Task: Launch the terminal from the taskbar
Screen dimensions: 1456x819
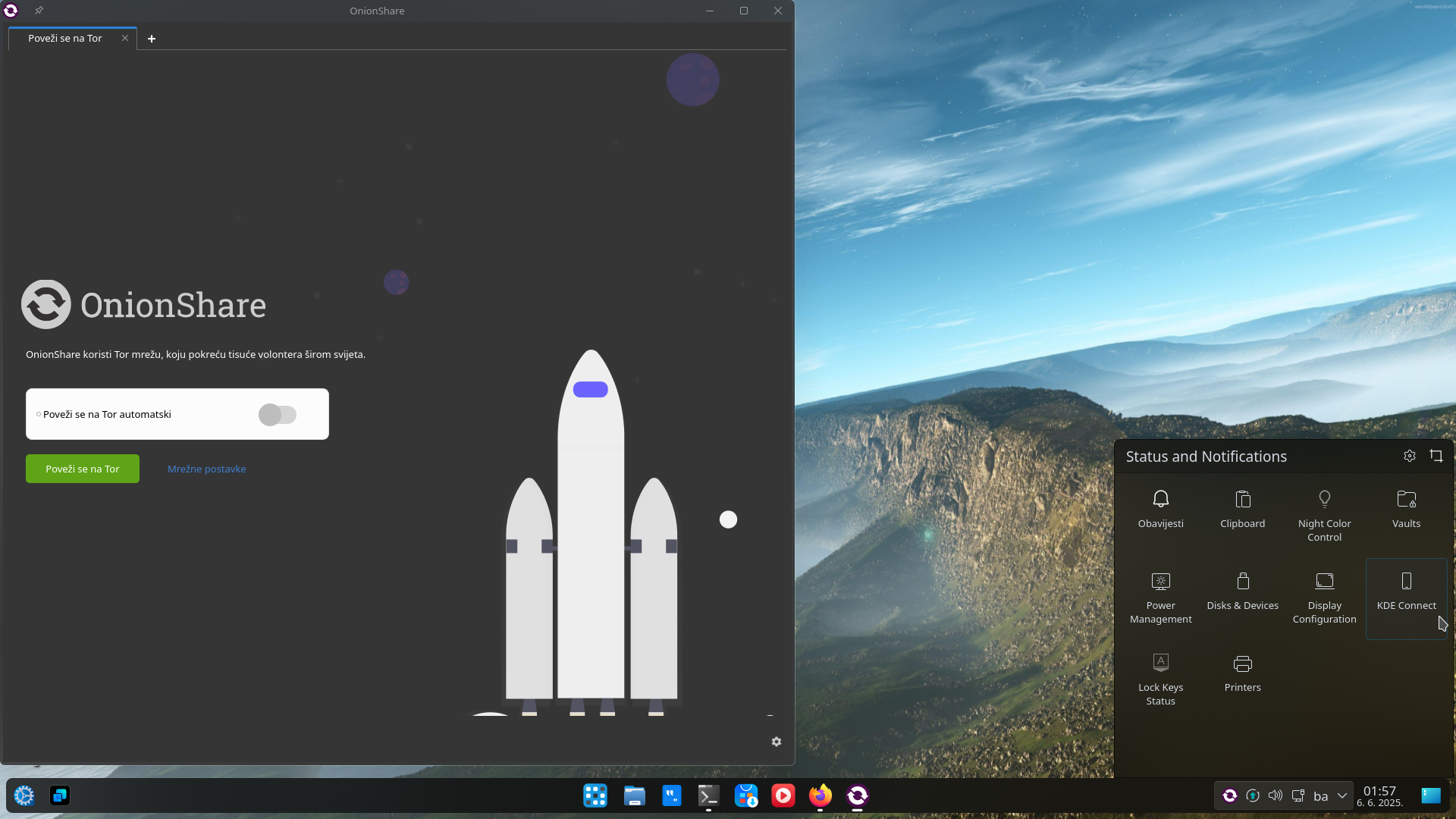Action: (x=708, y=795)
